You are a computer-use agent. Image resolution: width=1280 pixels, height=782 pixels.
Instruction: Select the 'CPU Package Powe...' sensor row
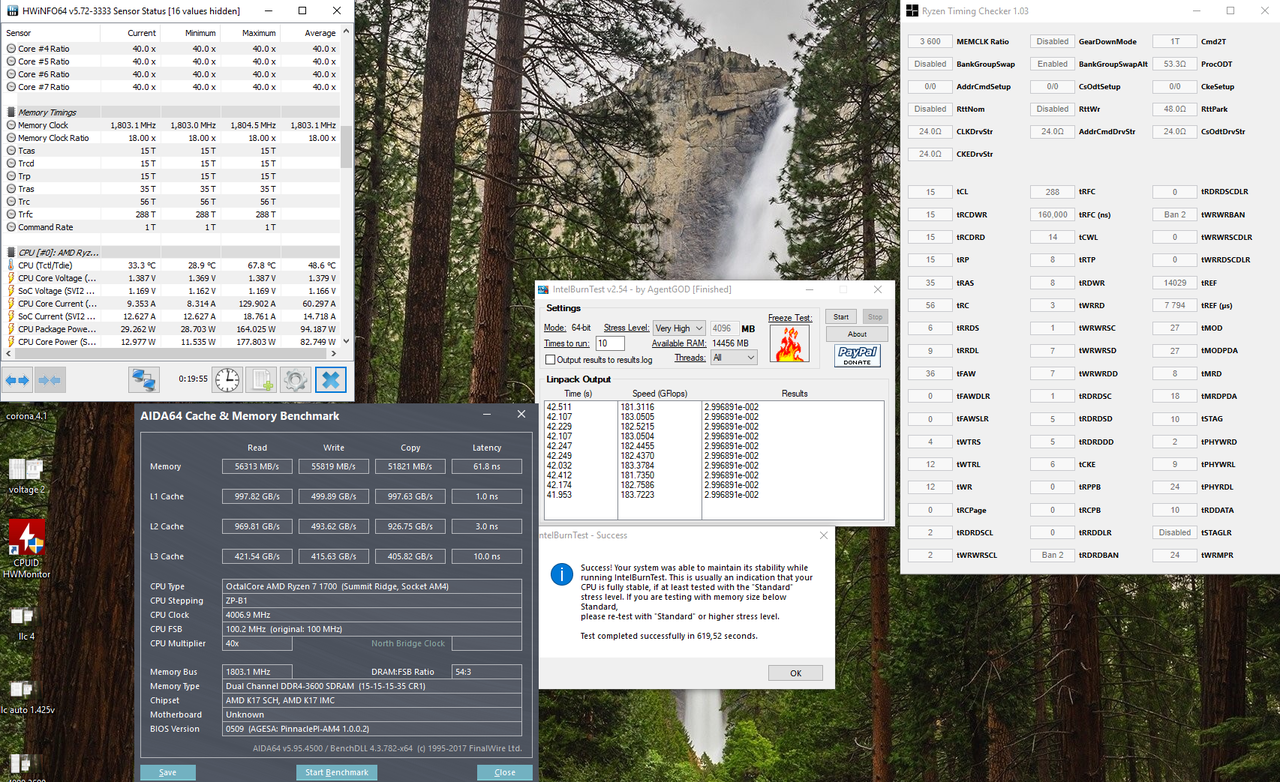tap(171, 329)
